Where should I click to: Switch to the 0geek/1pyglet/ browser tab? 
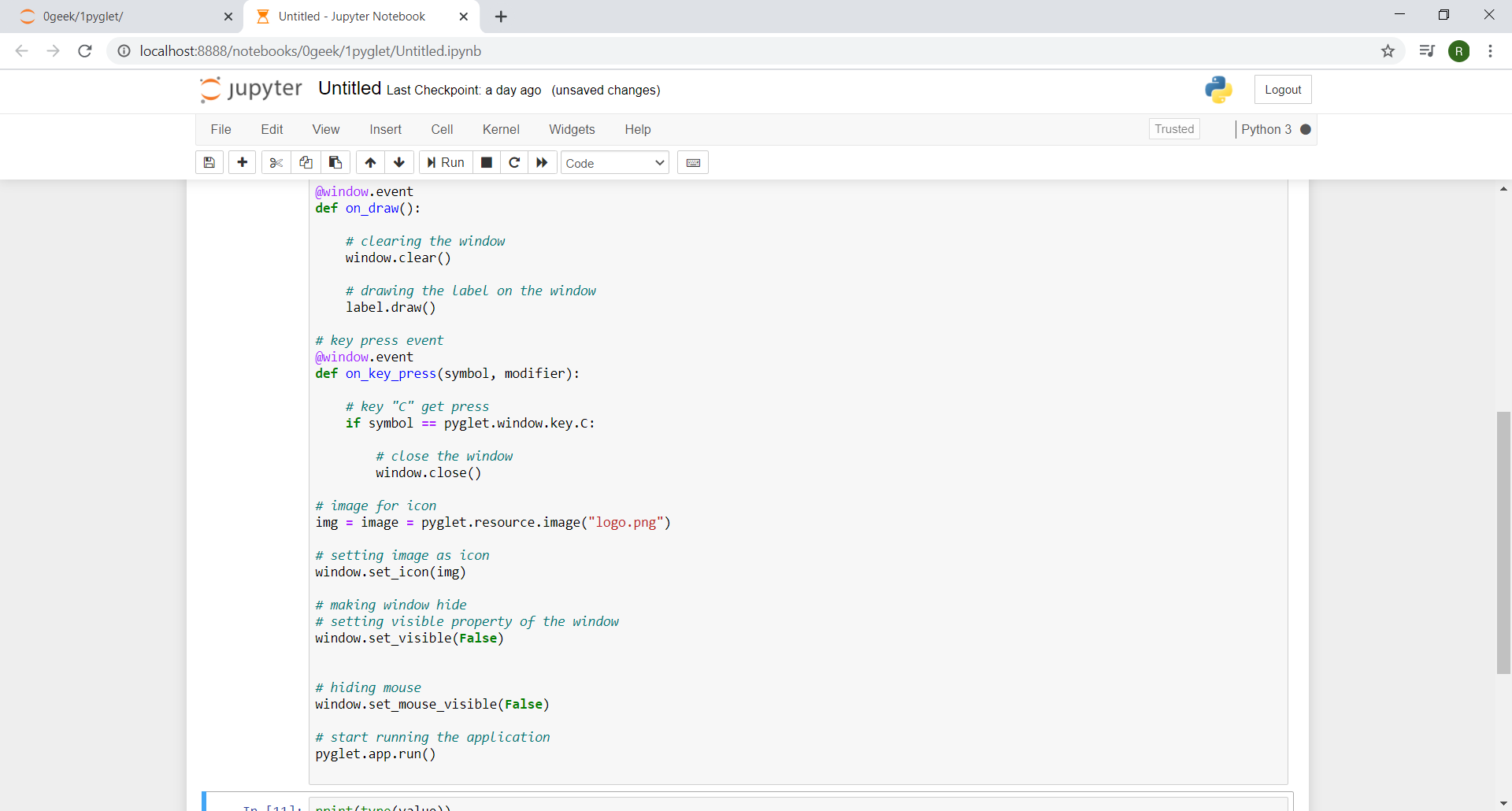click(x=118, y=17)
